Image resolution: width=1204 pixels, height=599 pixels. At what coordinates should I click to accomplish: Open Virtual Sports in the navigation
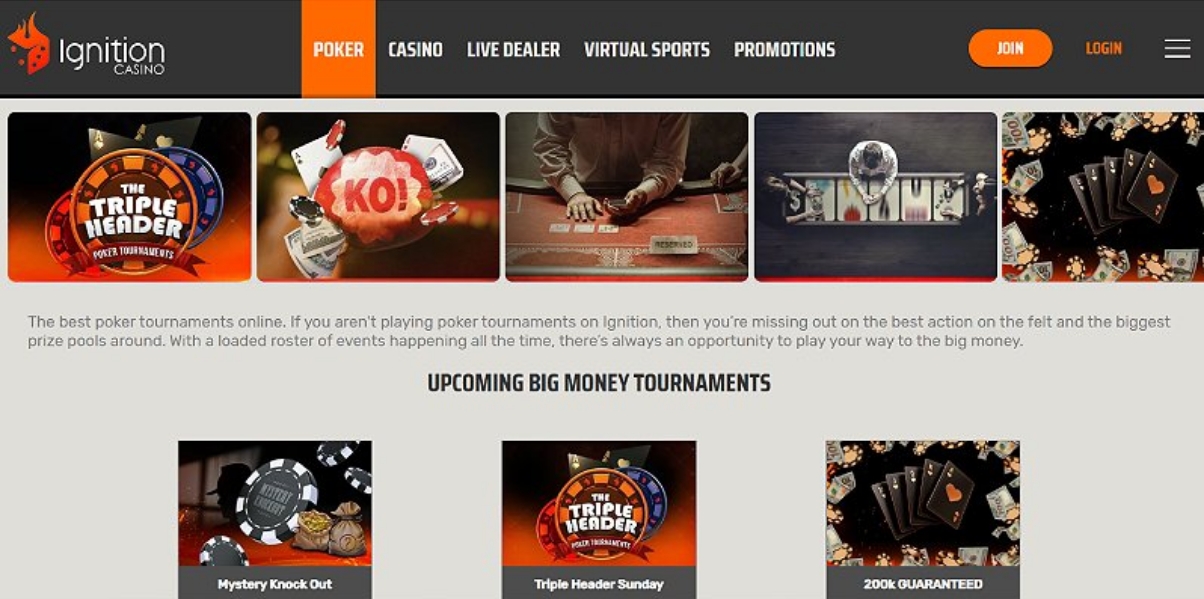[x=647, y=49]
